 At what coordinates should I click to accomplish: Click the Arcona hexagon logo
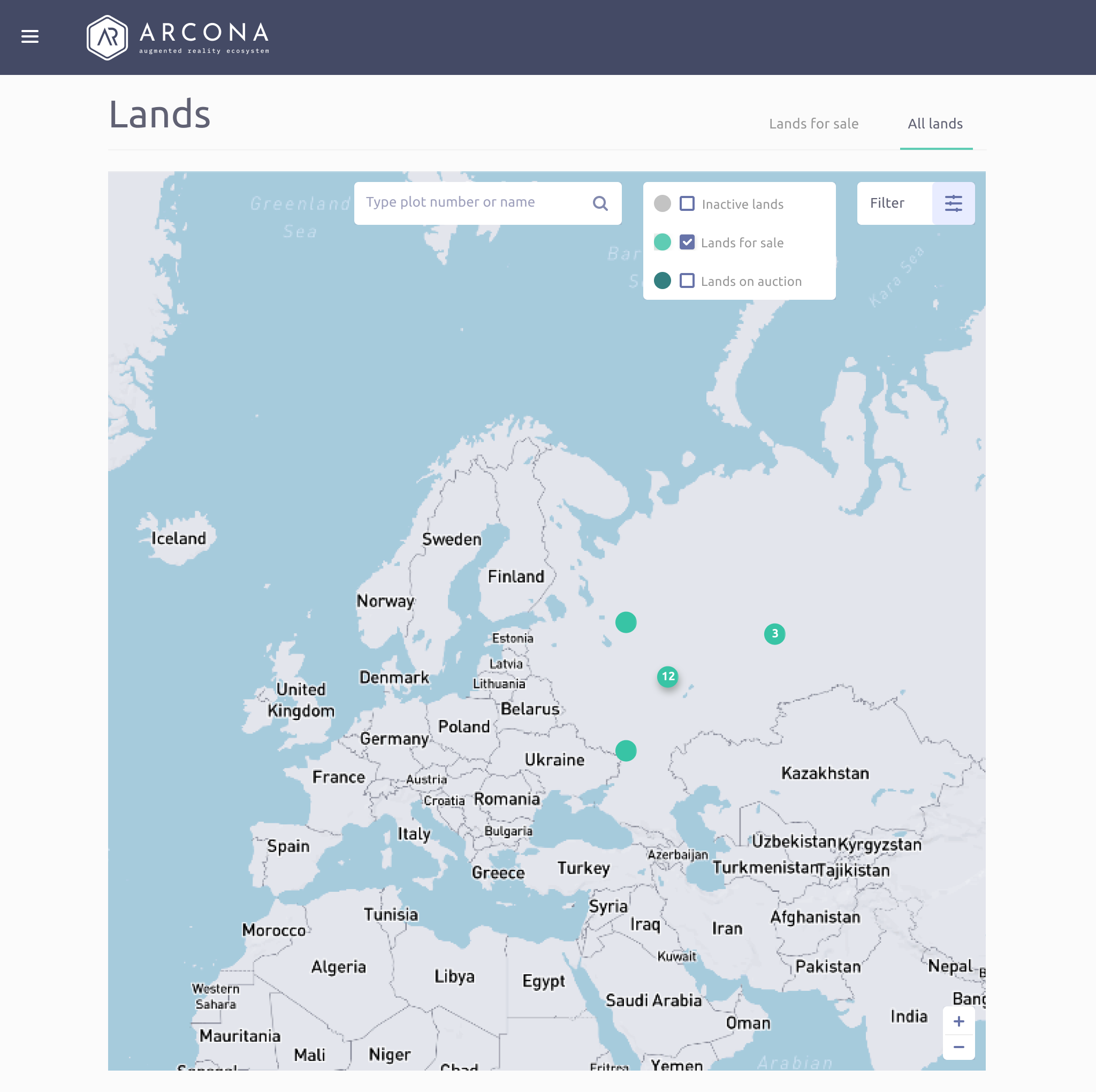click(x=106, y=37)
